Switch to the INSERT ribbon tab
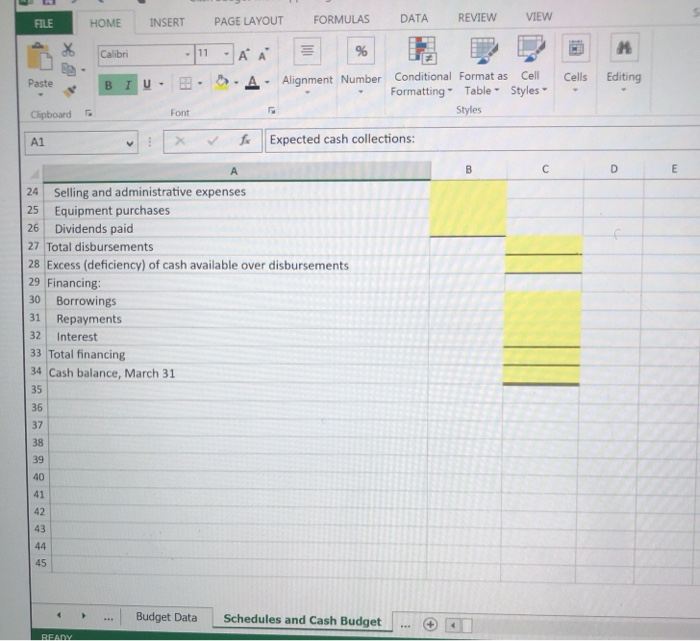The width and height of the screenshot is (700, 641). point(167,22)
